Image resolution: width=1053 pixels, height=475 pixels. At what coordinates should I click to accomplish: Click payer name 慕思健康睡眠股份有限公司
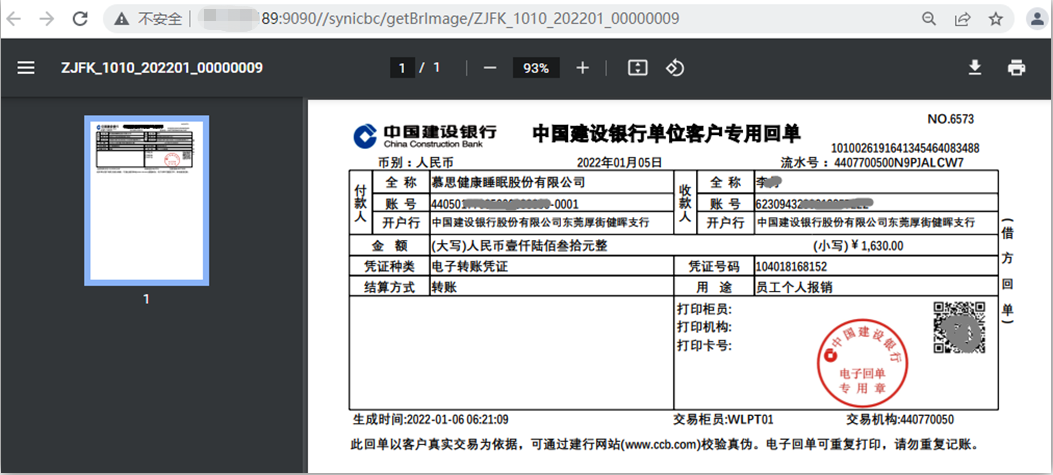pos(508,182)
